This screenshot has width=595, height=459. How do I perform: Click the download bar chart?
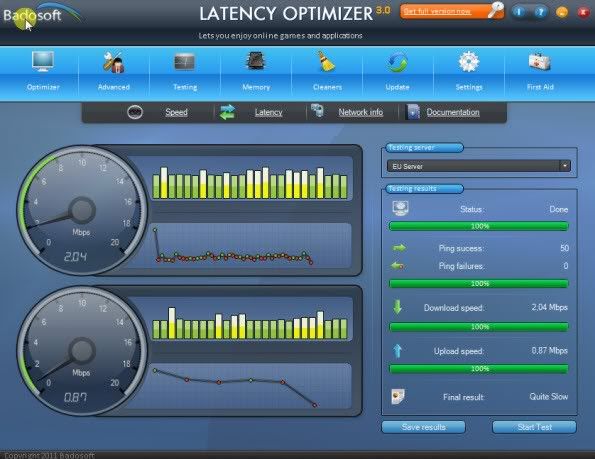pyautogui.click(x=250, y=183)
